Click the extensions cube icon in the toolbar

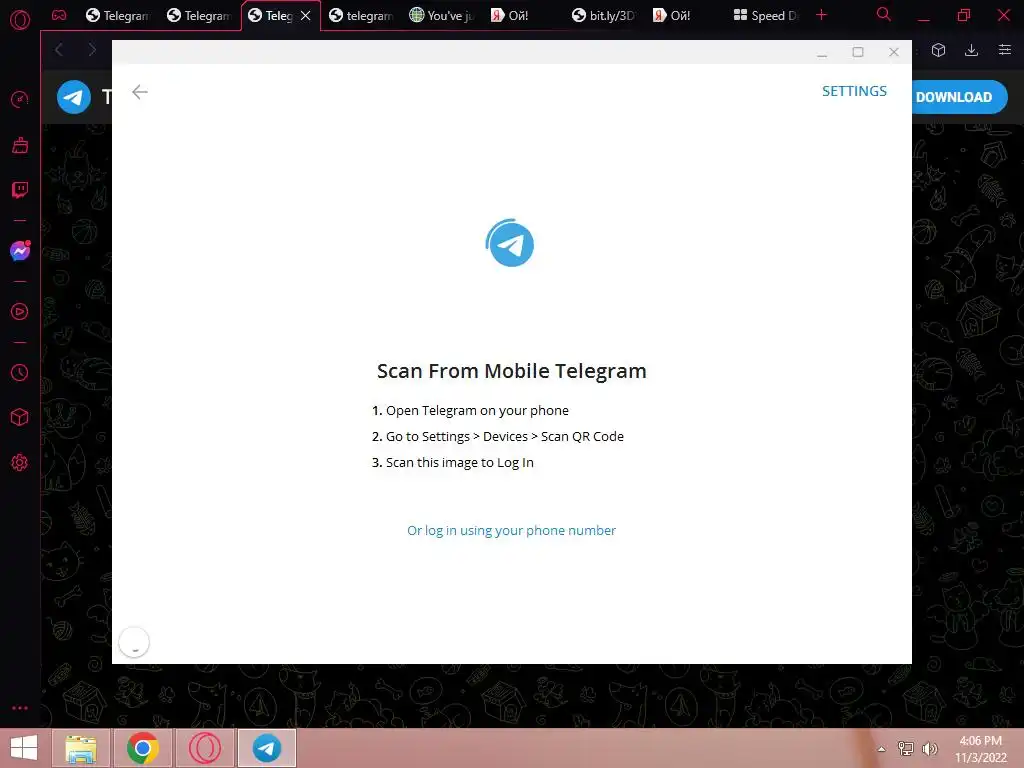click(x=938, y=50)
